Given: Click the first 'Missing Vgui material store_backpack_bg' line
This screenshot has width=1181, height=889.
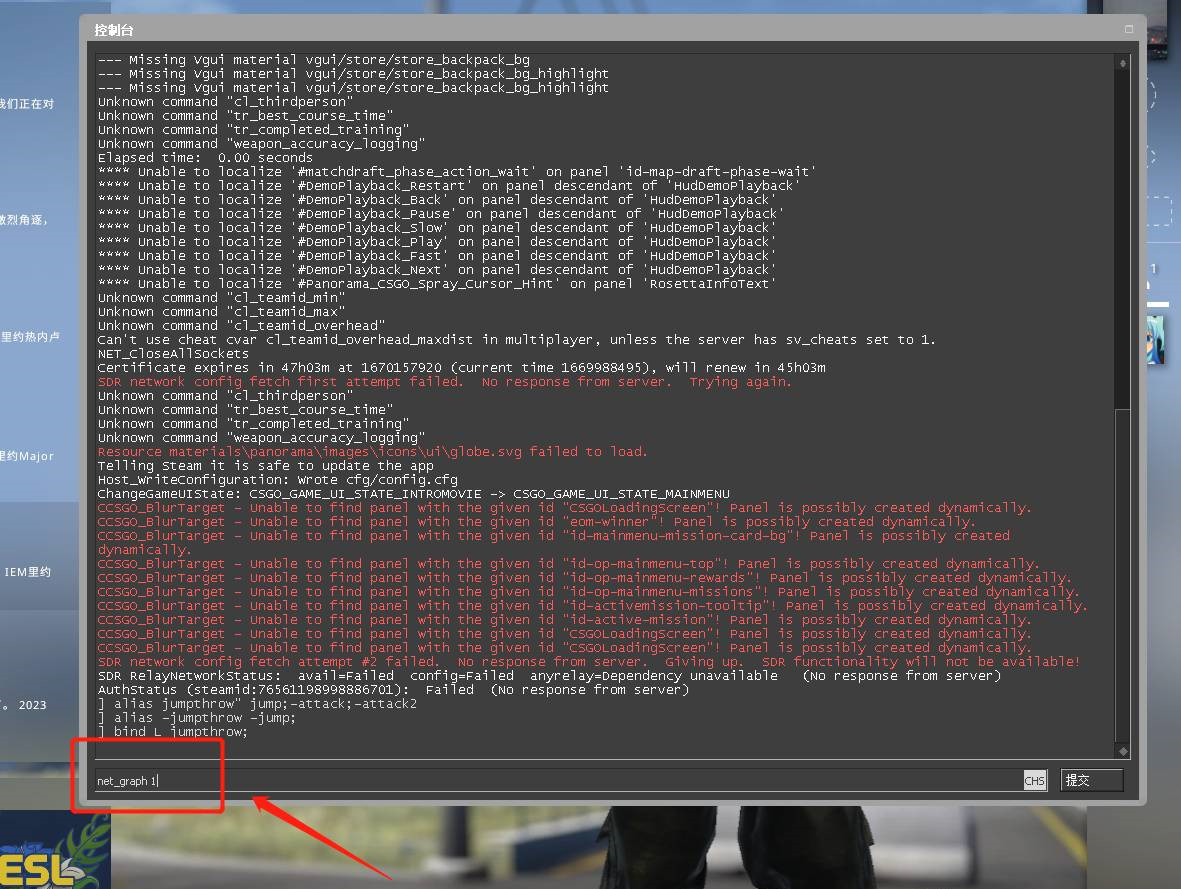Looking at the screenshot, I should click(313, 60).
